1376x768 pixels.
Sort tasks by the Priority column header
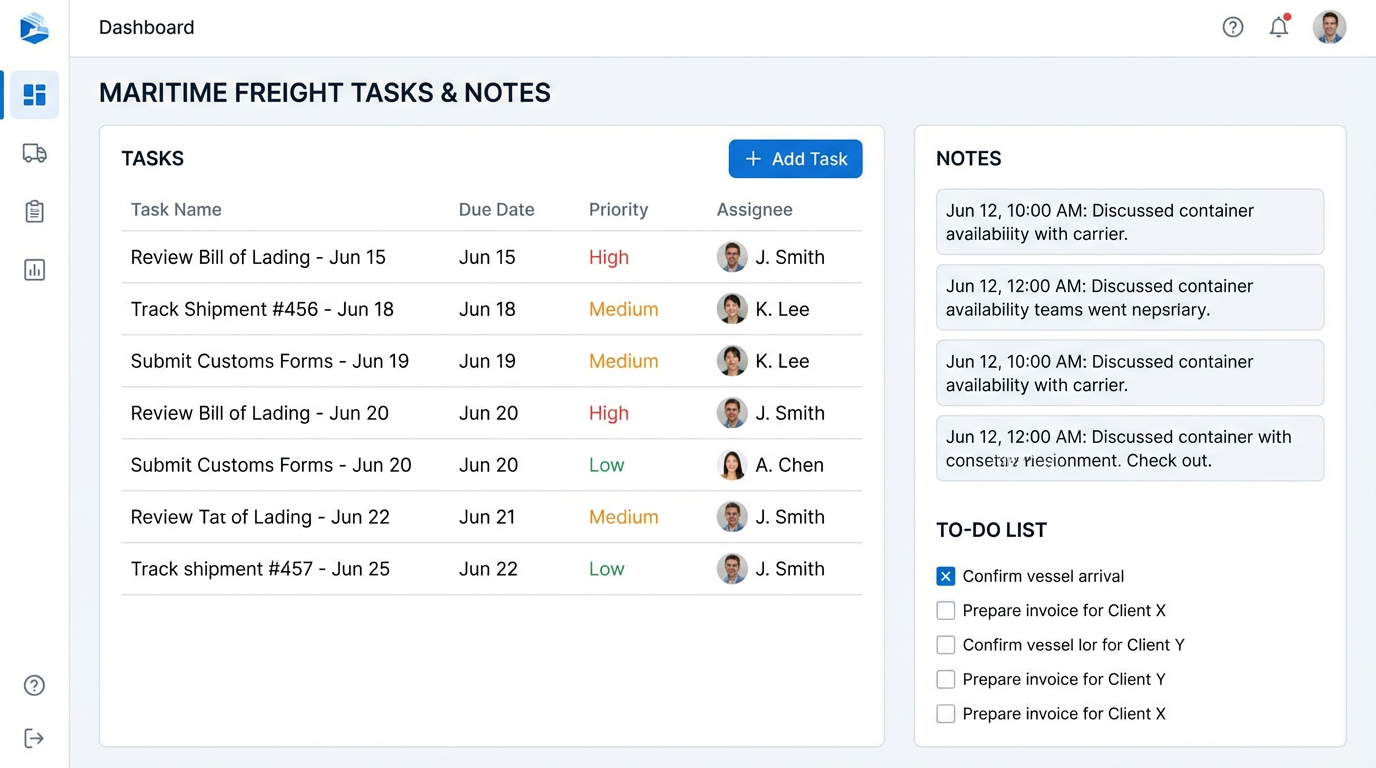pos(618,210)
